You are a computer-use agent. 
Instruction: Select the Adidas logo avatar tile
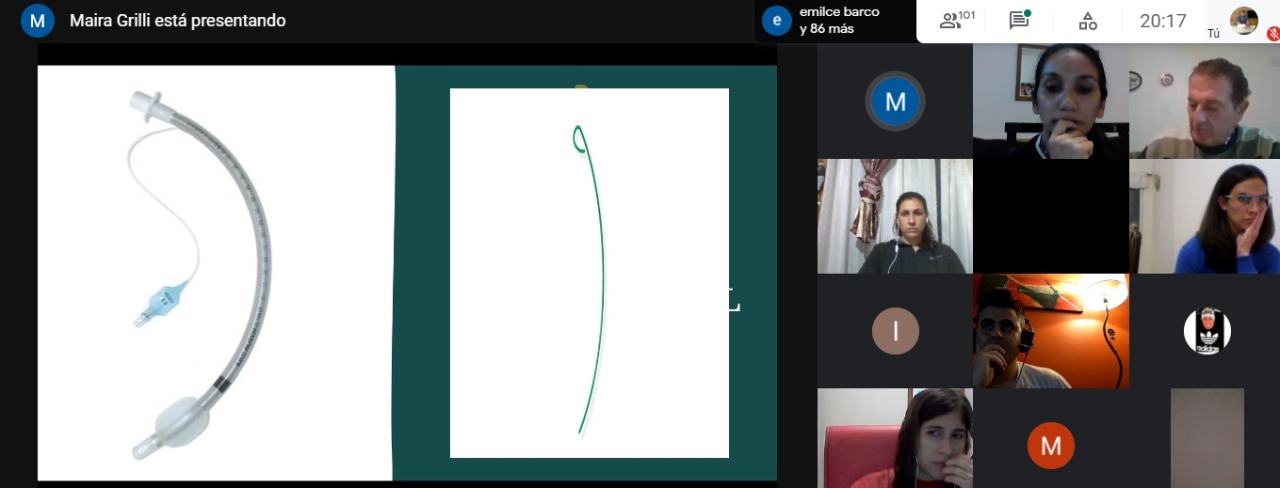(x=1207, y=331)
